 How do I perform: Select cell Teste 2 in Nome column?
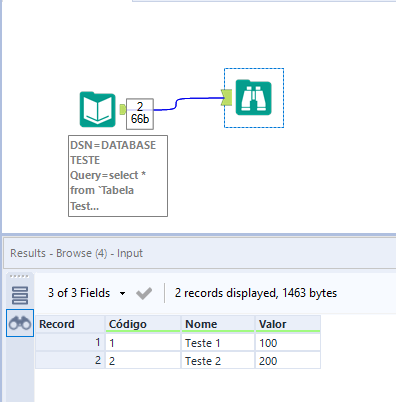218,360
